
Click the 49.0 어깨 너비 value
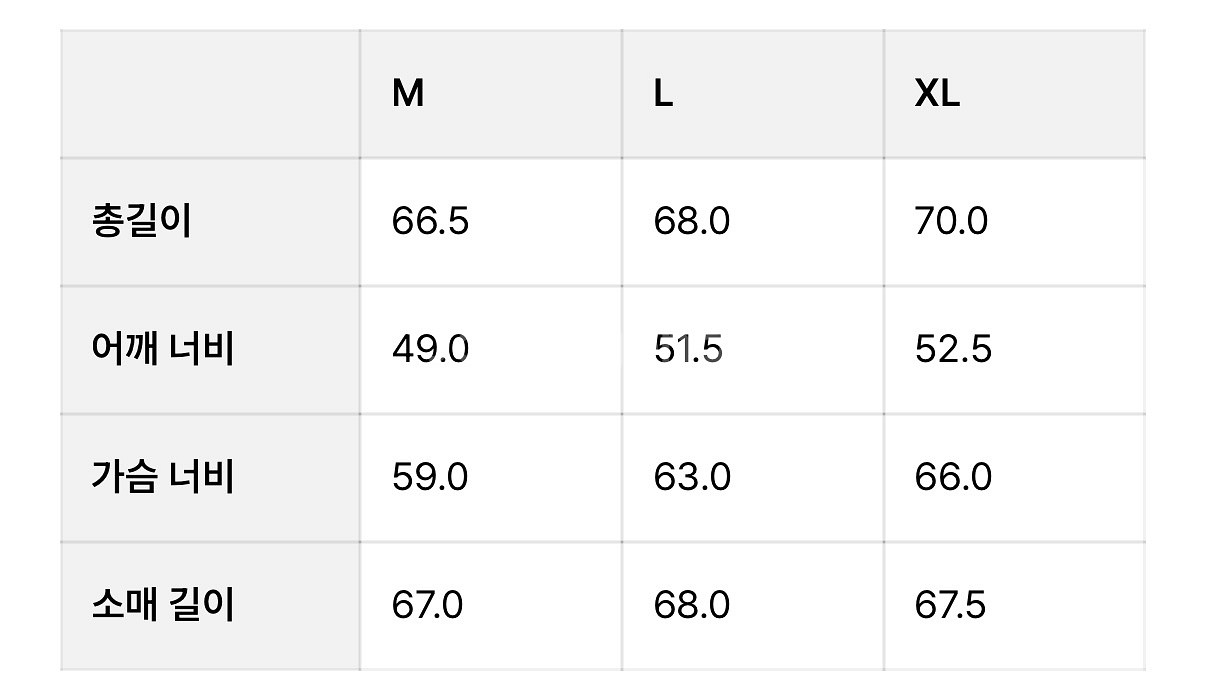click(x=430, y=349)
